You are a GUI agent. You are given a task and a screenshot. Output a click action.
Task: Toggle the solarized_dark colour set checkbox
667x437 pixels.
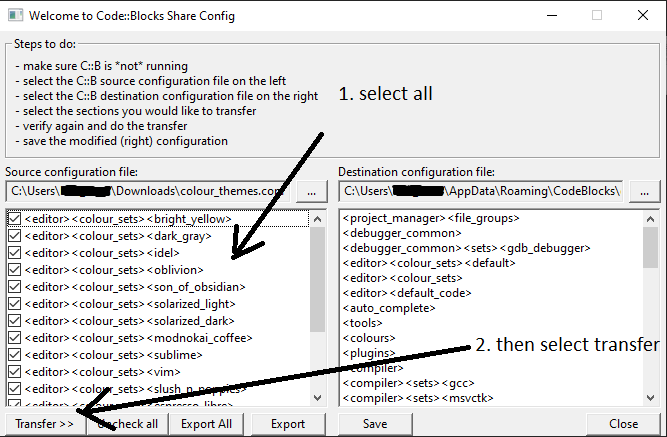(14, 321)
